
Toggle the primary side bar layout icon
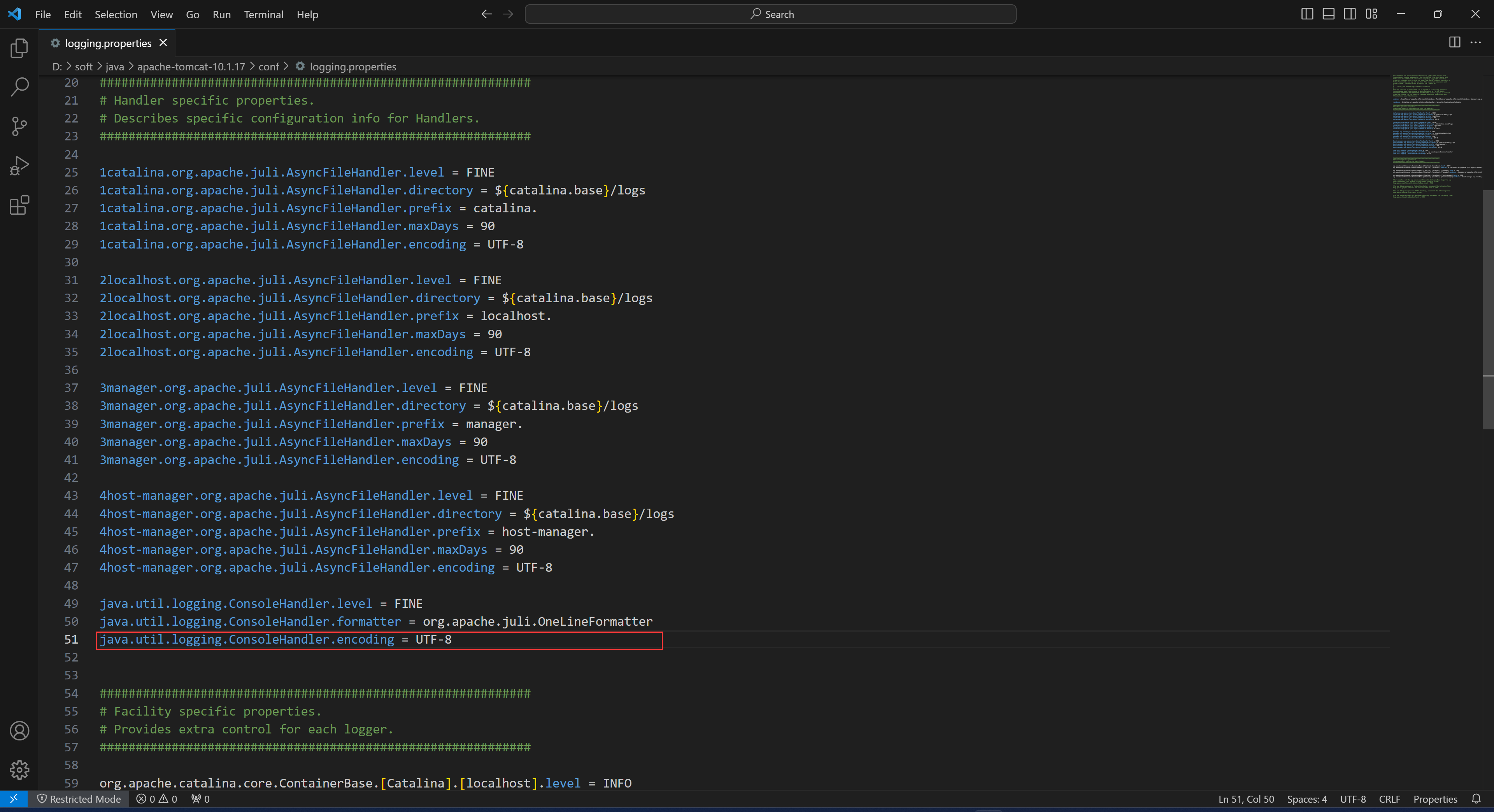pyautogui.click(x=1307, y=14)
